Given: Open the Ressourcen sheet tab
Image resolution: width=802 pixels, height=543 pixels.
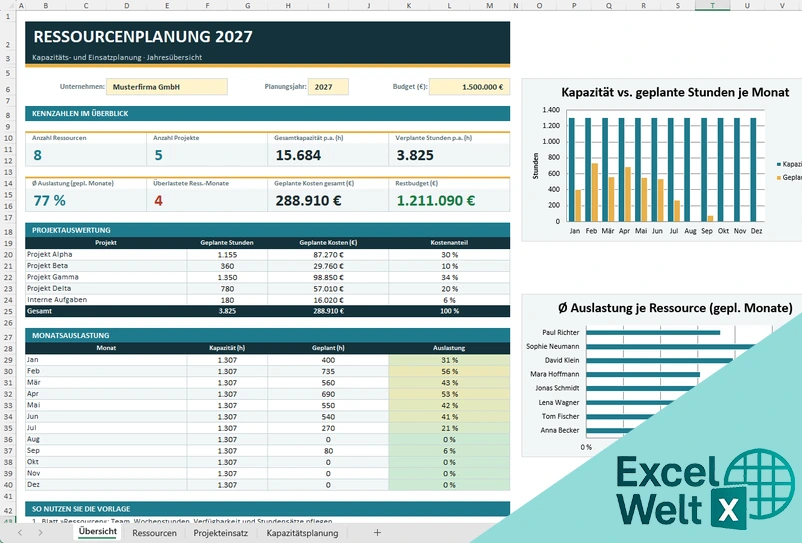Looking at the screenshot, I should (x=154, y=533).
